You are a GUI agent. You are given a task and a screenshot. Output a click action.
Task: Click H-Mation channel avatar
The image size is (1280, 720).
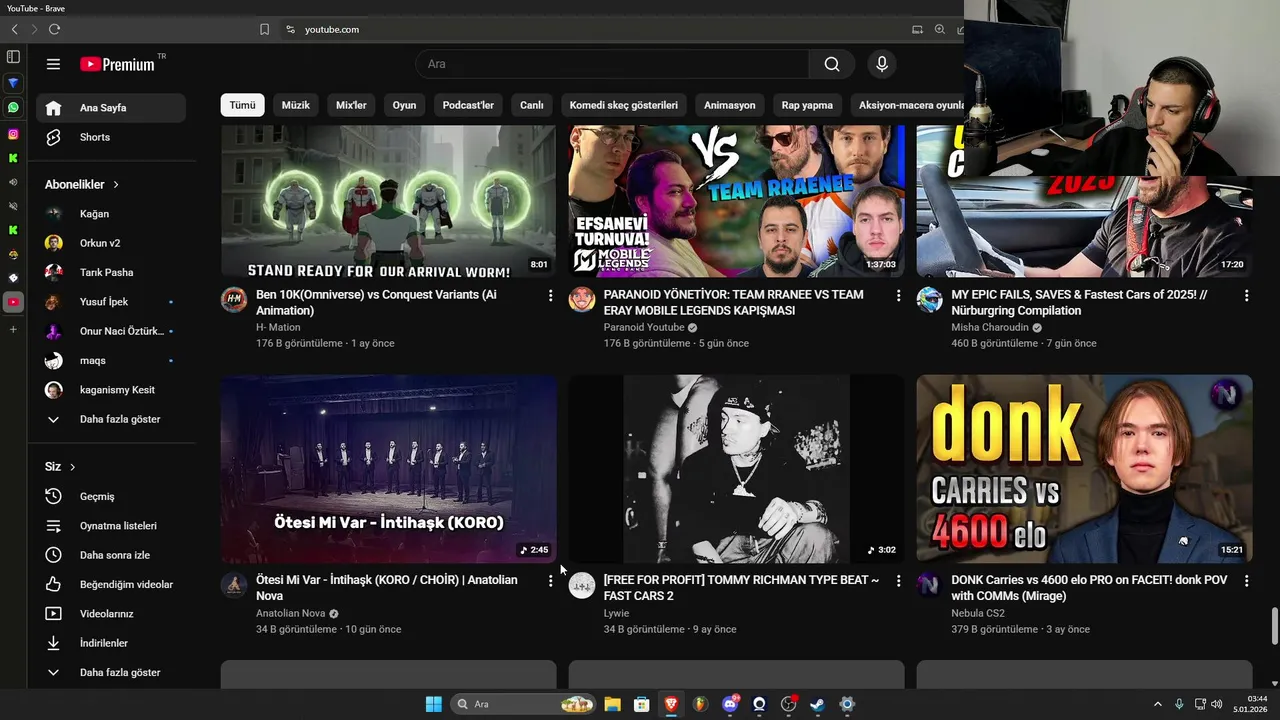tap(234, 299)
